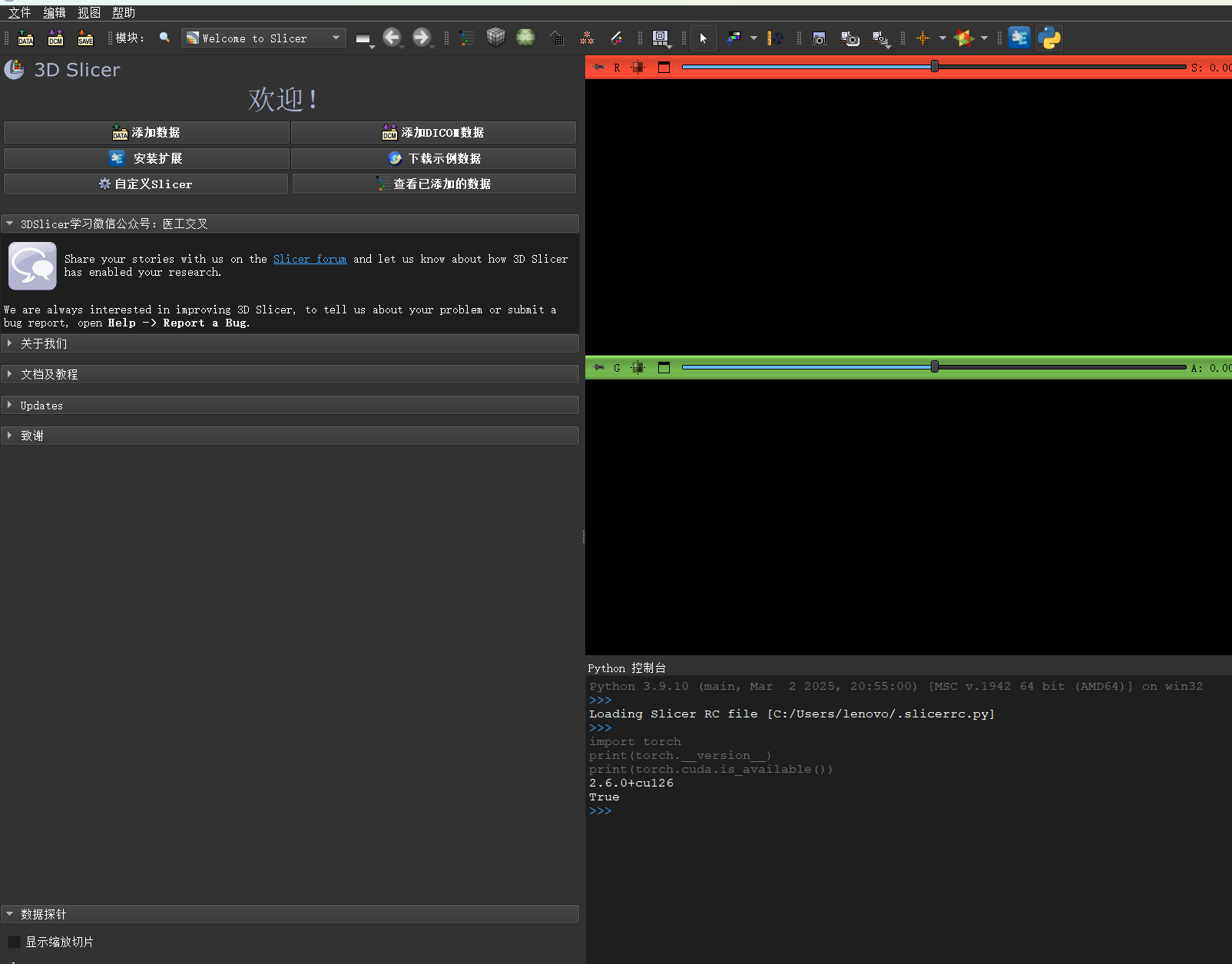This screenshot has height=964, width=1232.
Task: Toggle green slice visibility in 3D
Action: 638,367
